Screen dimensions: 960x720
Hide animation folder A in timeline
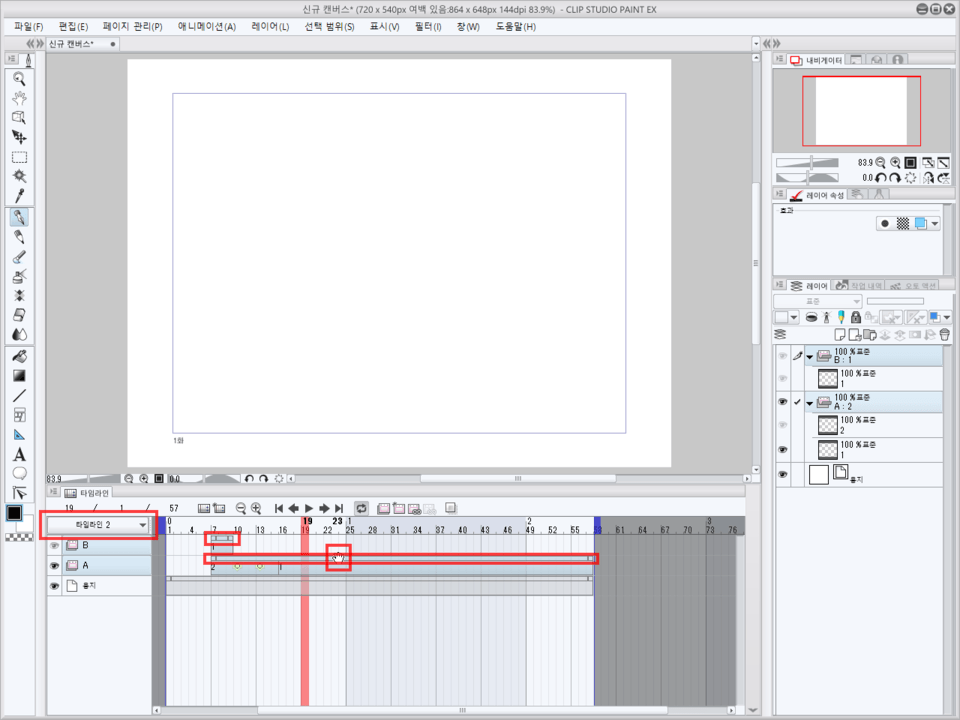[55, 566]
